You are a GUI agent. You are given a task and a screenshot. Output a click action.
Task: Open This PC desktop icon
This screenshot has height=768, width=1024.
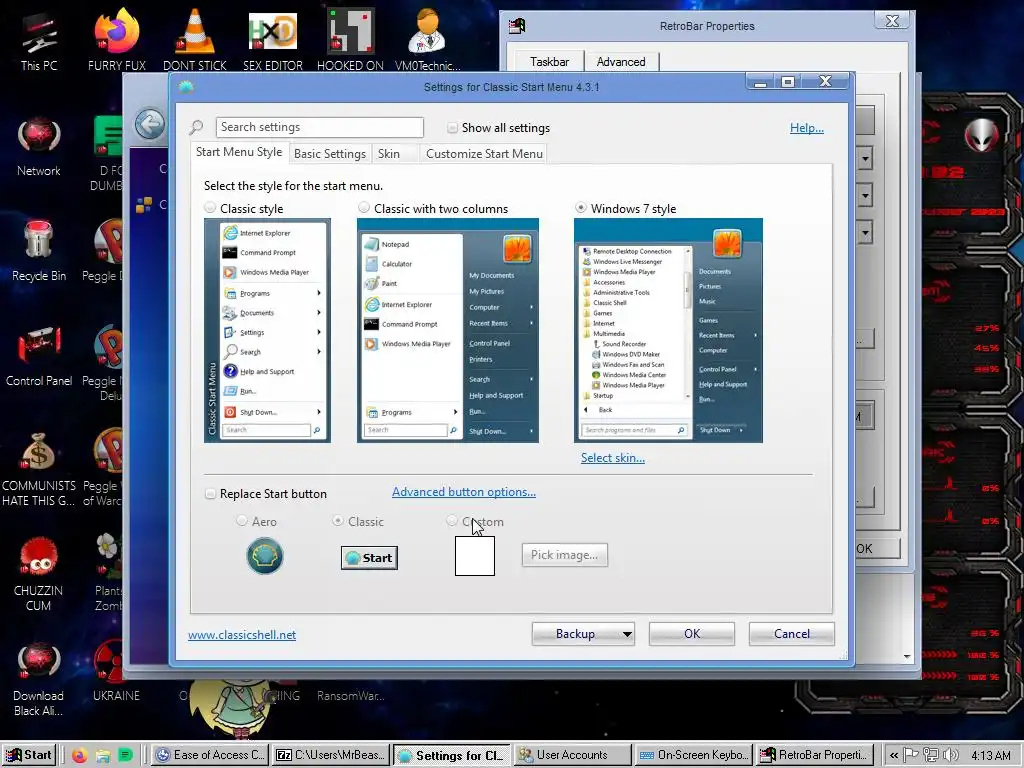click(39, 40)
